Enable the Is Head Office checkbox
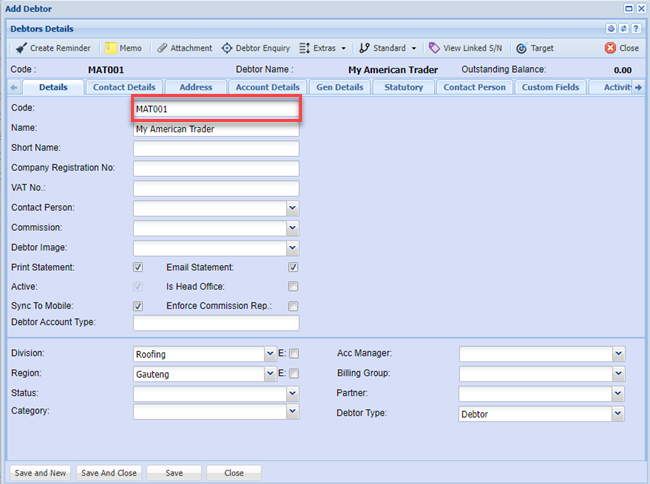The image size is (650, 484). [x=293, y=287]
